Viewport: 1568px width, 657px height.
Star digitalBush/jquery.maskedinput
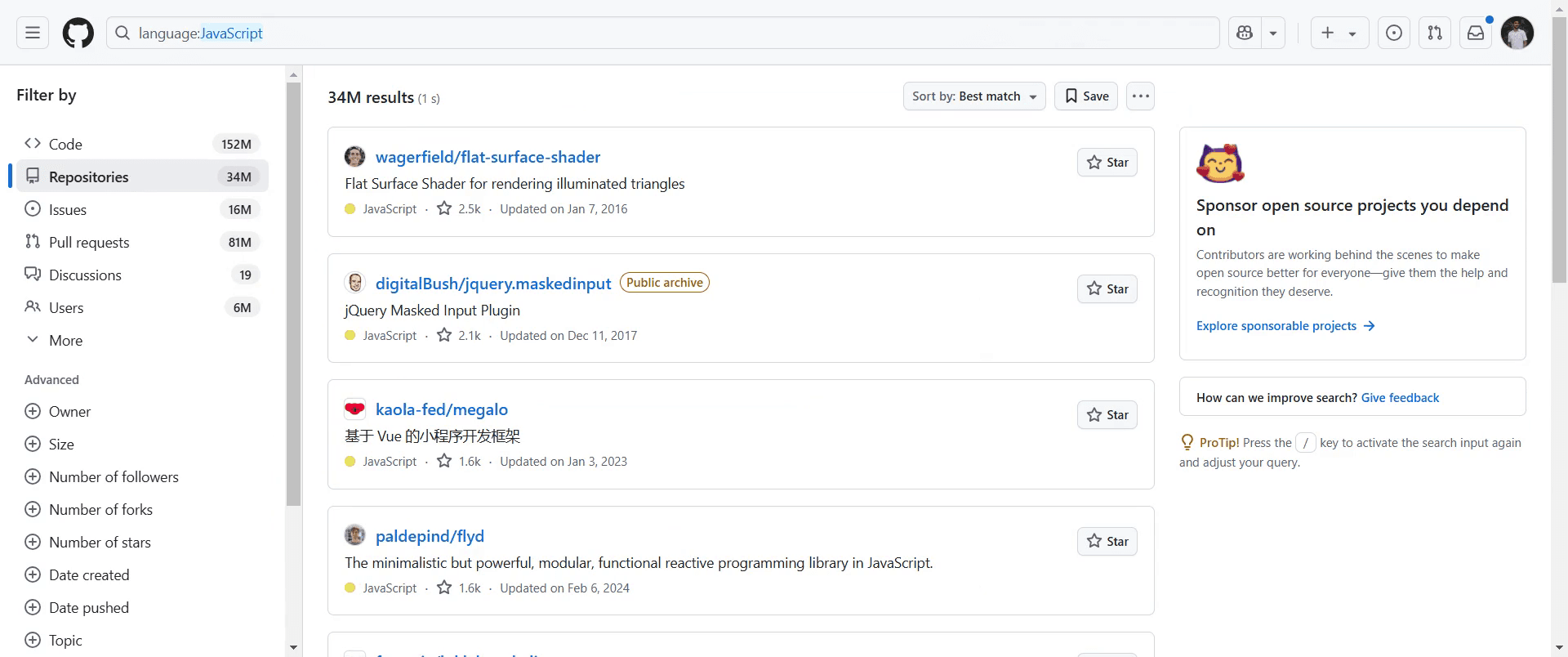(x=1107, y=289)
